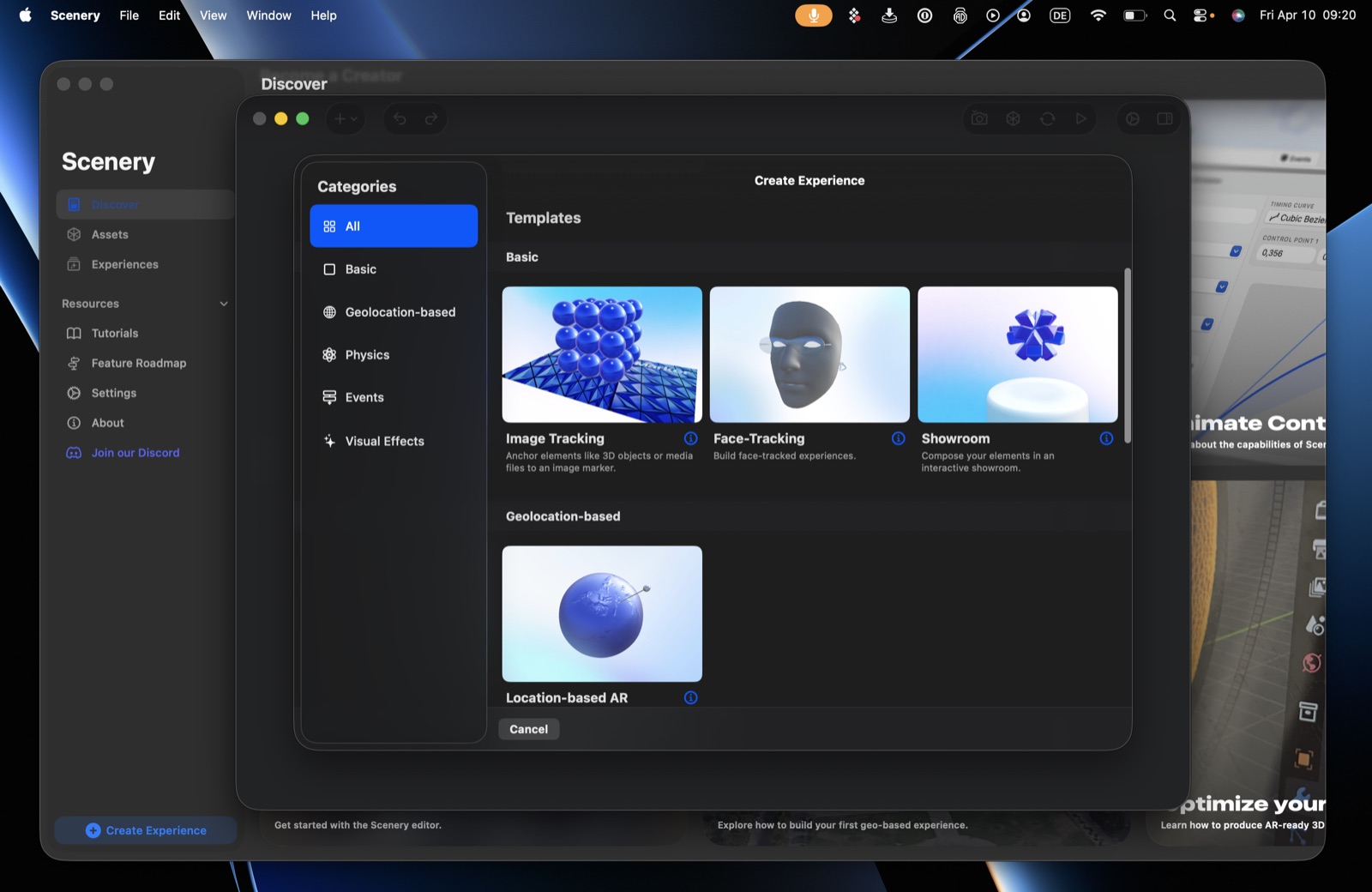Open Experiences in the Scenery sidebar
Screen dimensions: 1372x892
(145, 264)
